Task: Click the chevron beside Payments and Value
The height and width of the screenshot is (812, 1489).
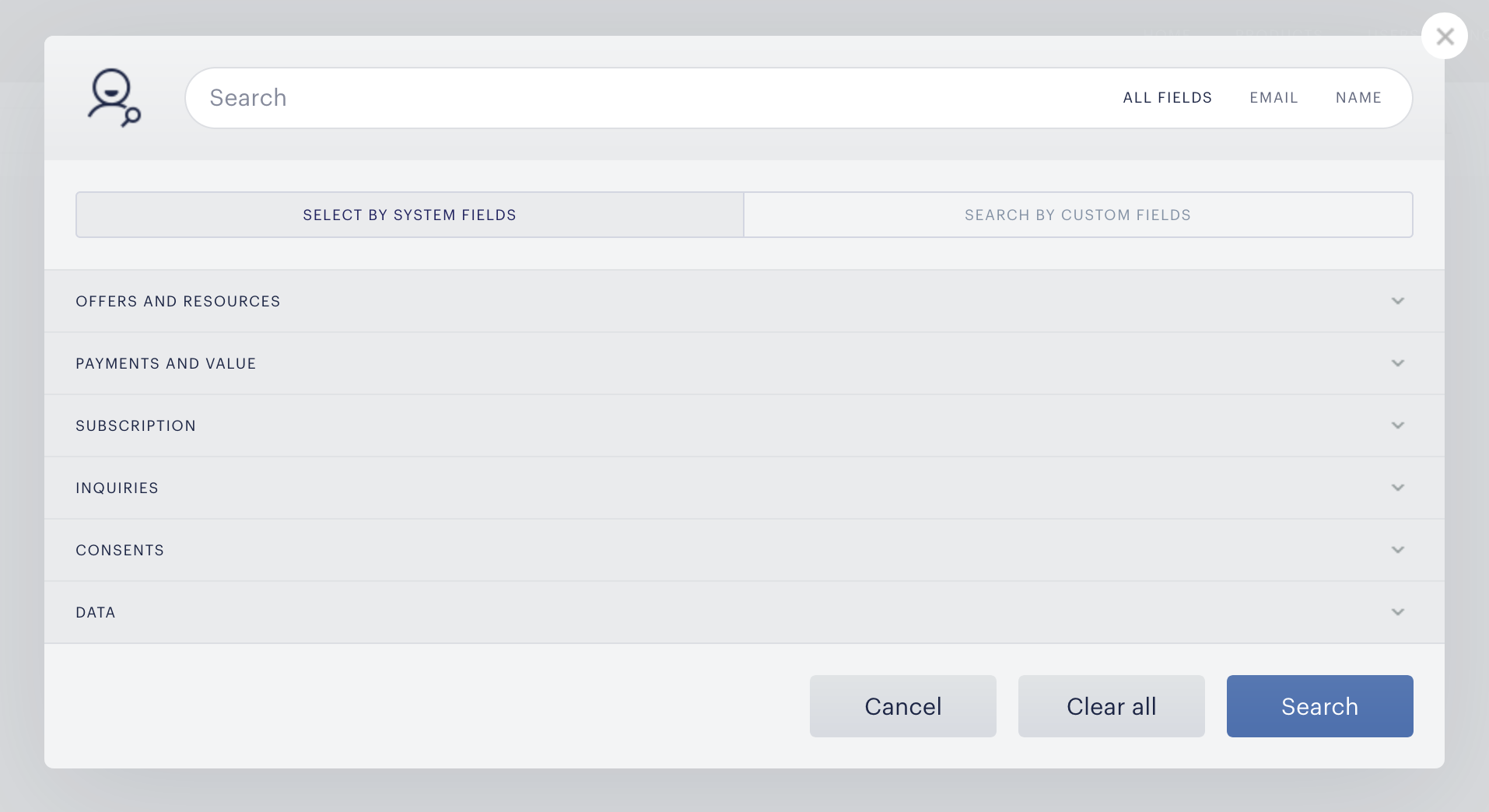Action: tap(1398, 363)
